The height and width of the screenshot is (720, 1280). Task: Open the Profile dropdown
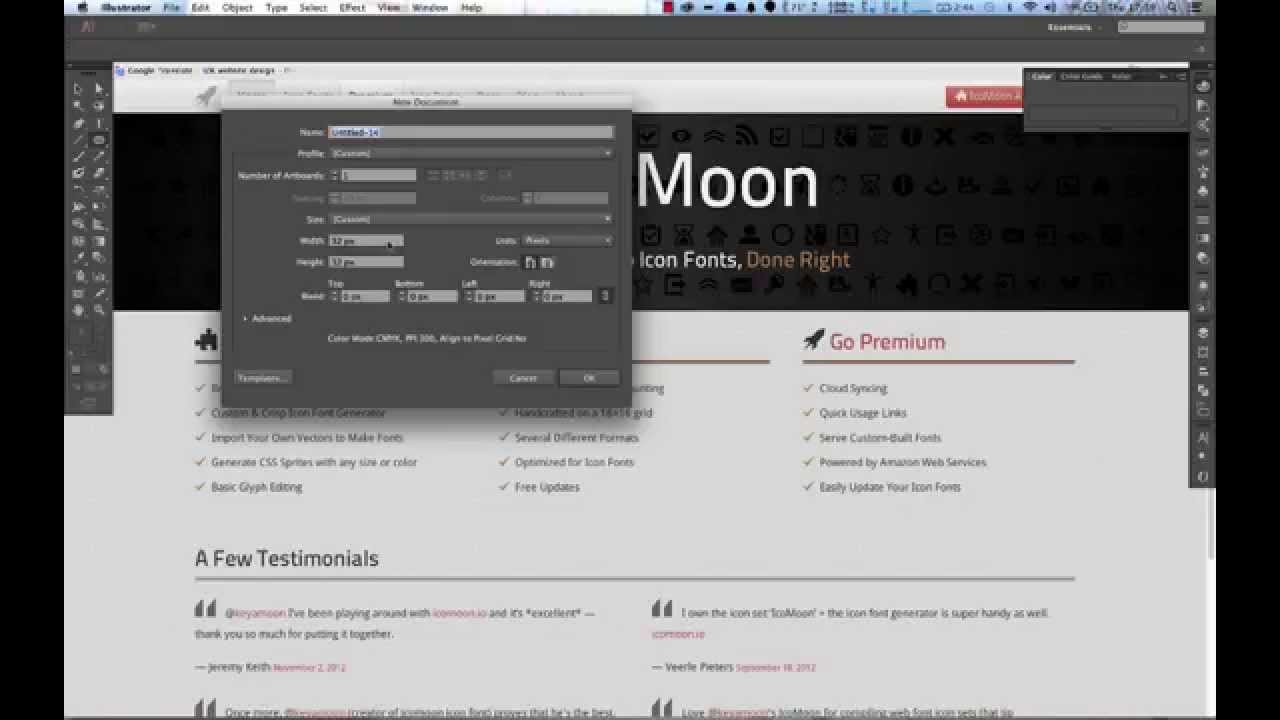point(471,153)
